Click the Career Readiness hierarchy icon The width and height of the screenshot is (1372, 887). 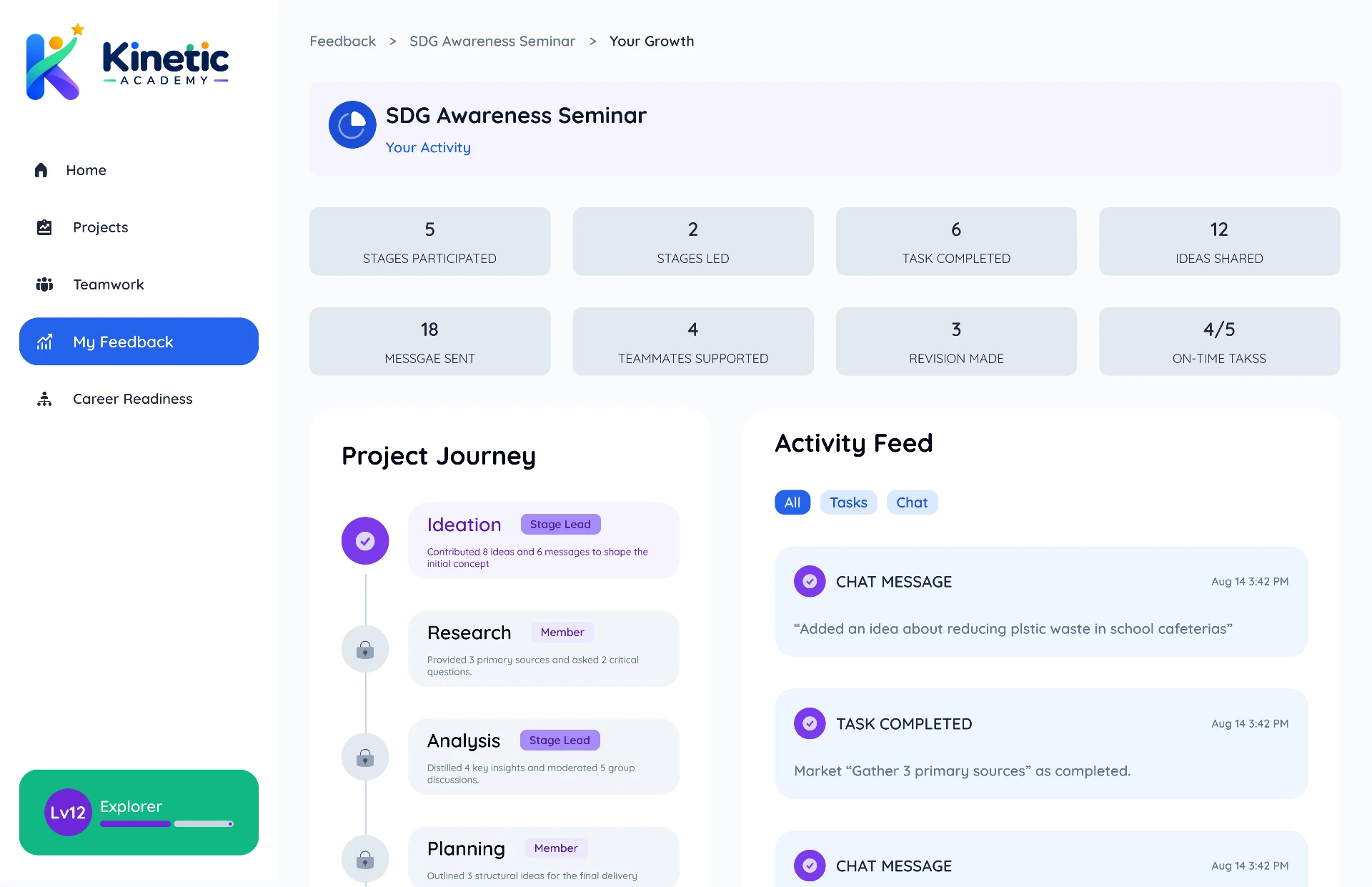click(44, 399)
